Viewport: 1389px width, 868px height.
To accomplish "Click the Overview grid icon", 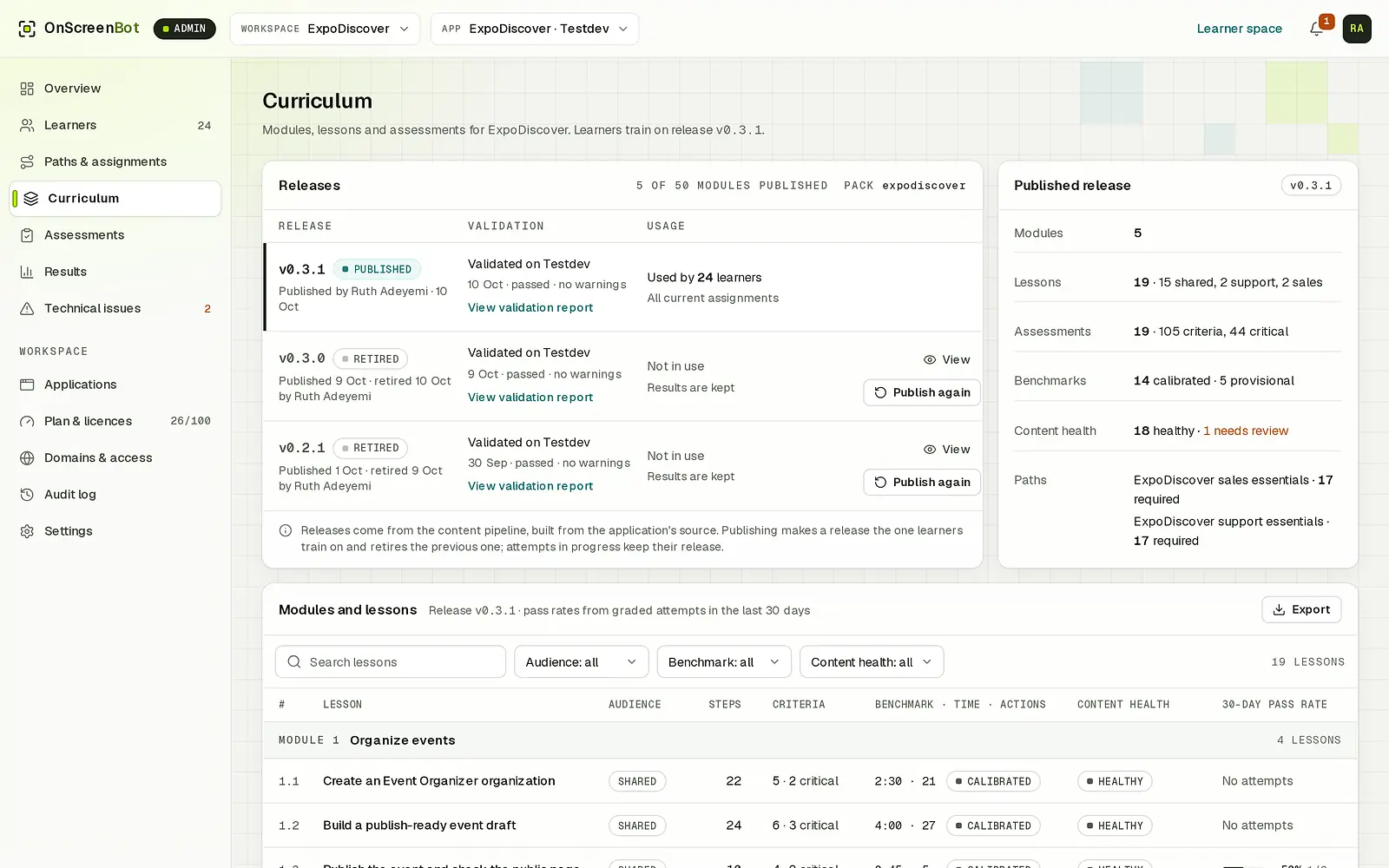I will (x=27, y=89).
